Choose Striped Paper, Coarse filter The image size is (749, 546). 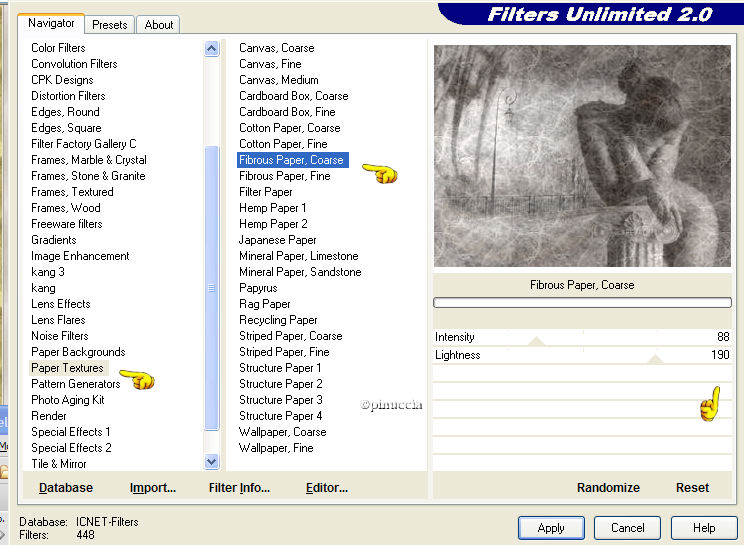click(291, 336)
